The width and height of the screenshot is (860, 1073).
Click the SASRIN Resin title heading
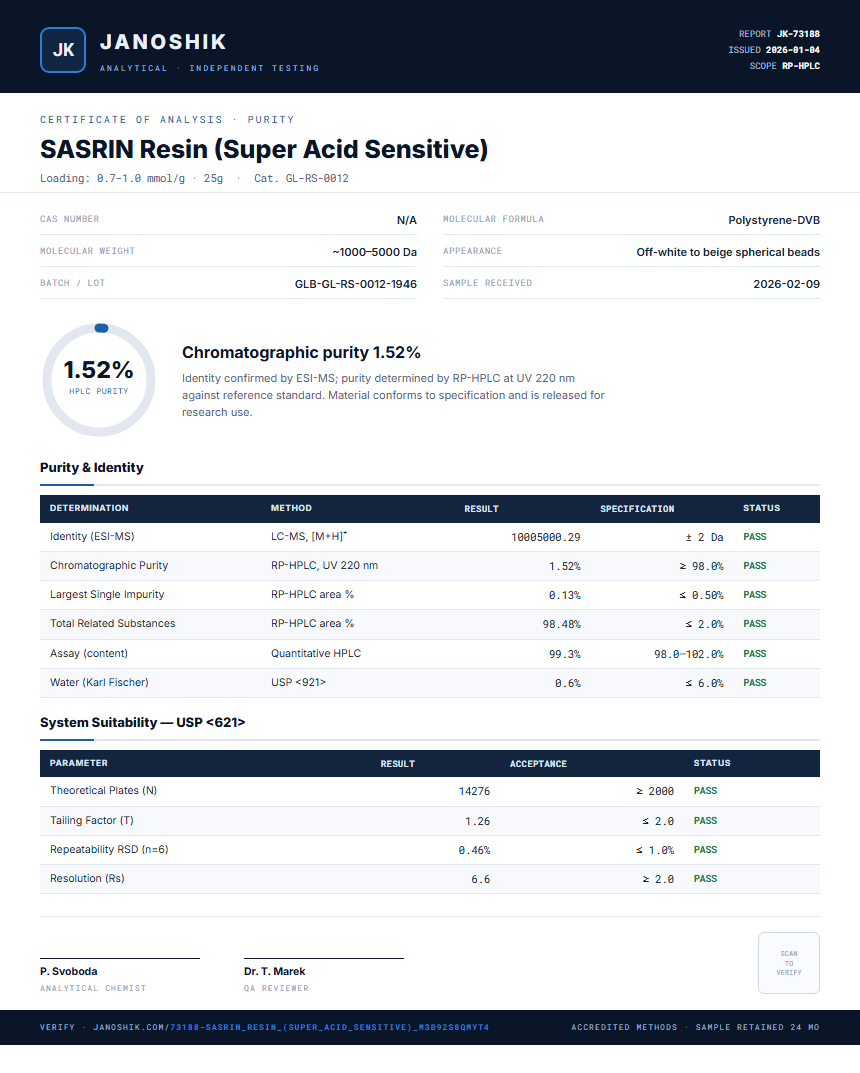(x=264, y=149)
